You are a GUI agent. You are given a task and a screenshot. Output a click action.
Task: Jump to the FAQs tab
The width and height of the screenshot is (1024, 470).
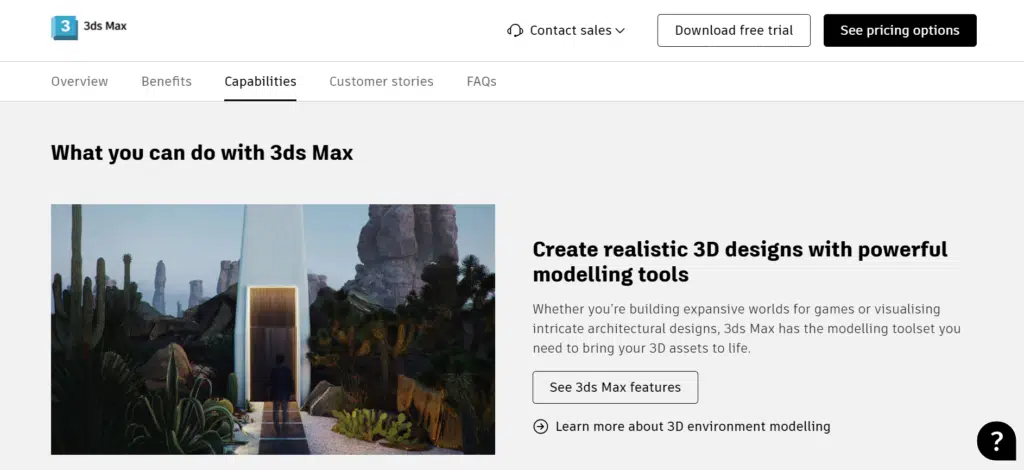481,82
